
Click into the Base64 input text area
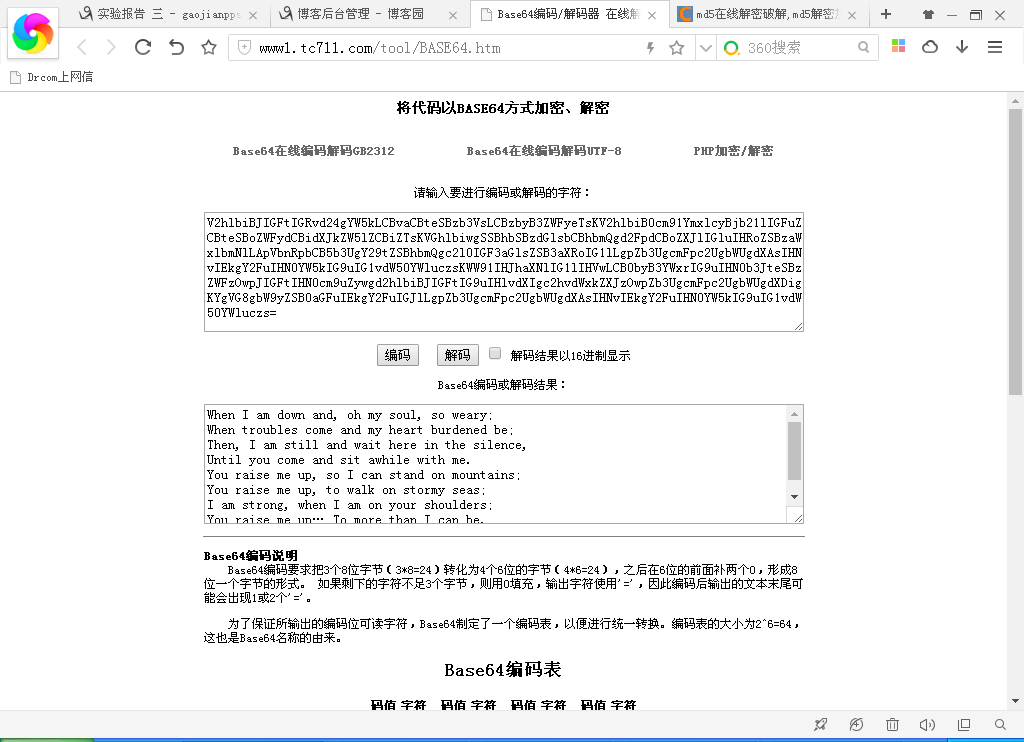tap(504, 272)
